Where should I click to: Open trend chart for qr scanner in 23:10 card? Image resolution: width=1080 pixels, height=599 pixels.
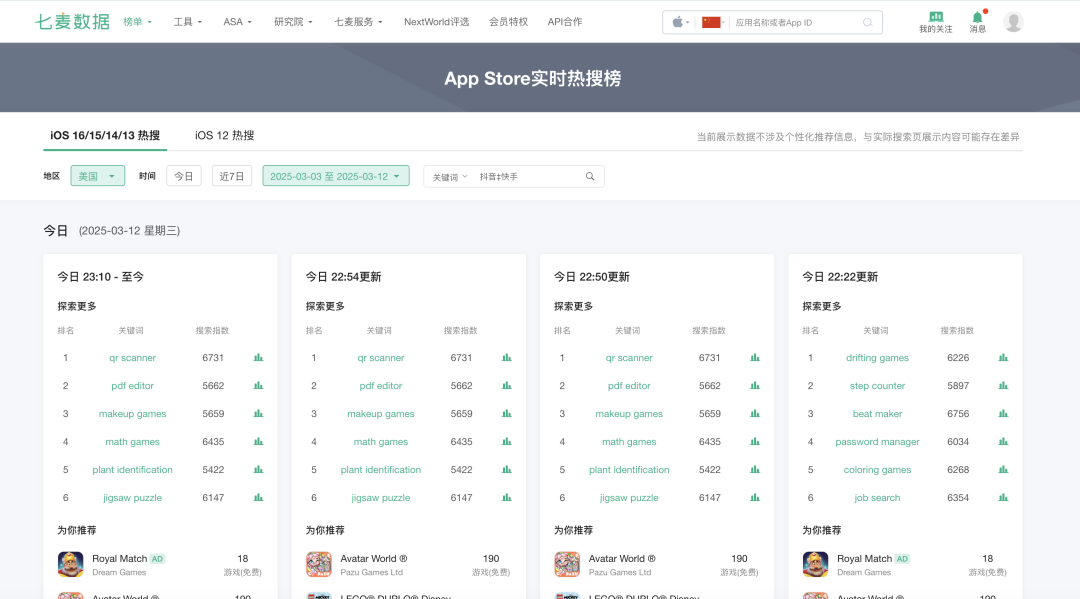pyautogui.click(x=258, y=357)
